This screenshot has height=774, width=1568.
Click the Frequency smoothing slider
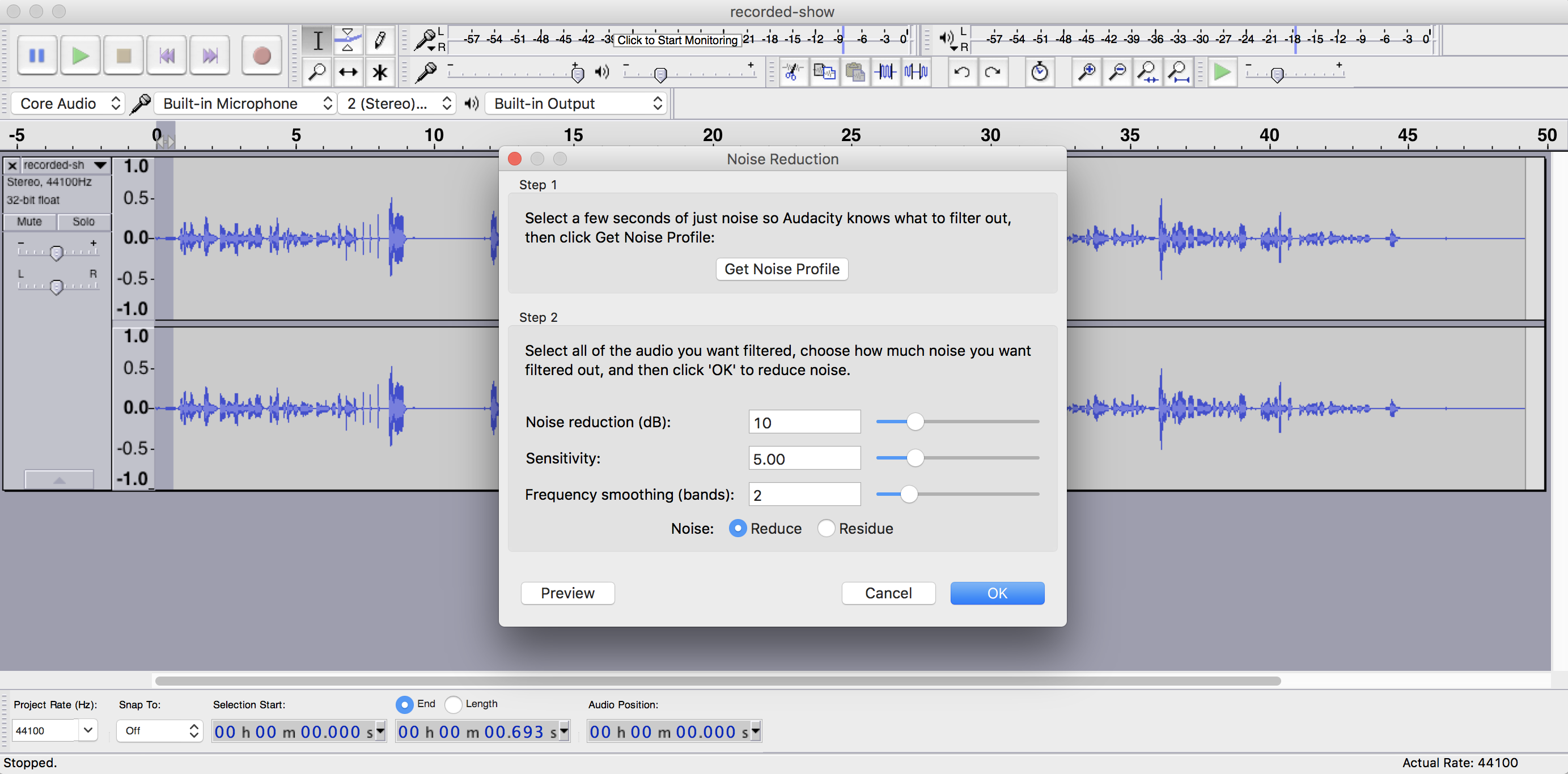(x=957, y=494)
